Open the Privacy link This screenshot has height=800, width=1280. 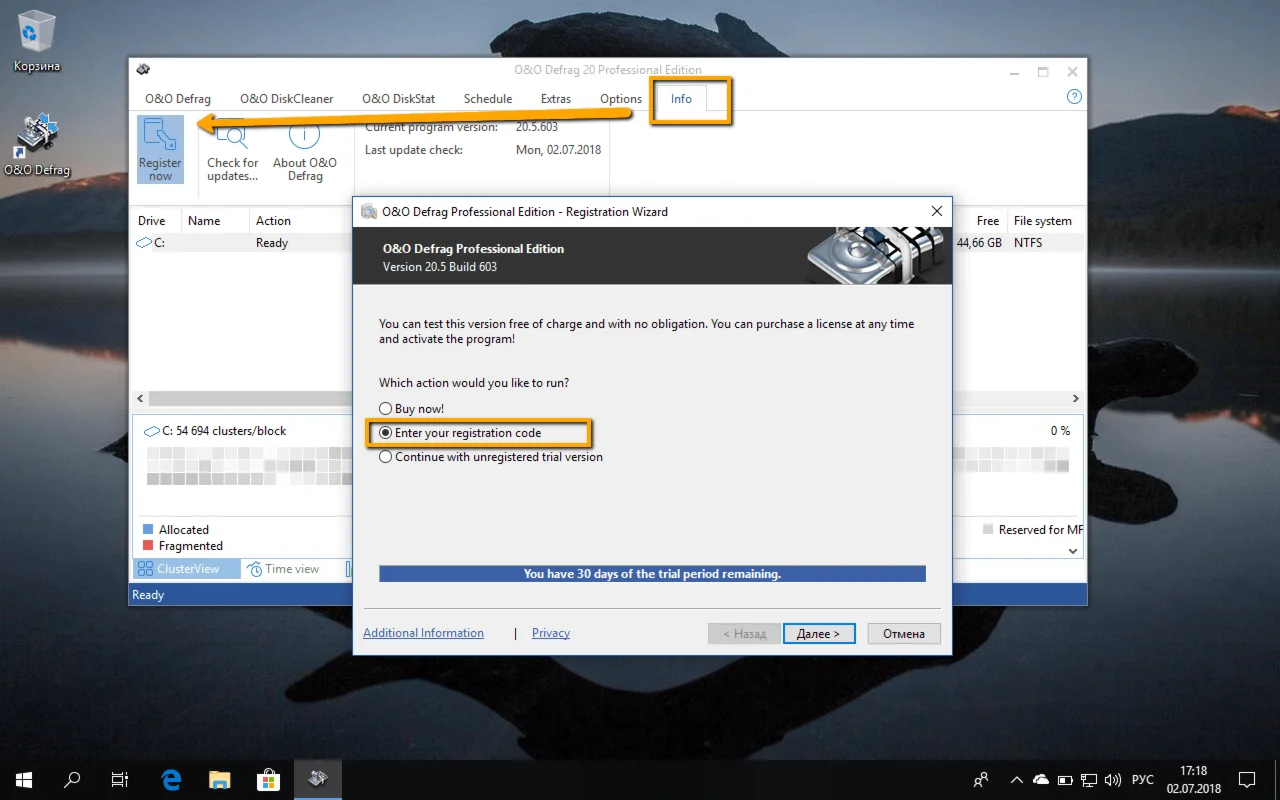pyautogui.click(x=551, y=633)
